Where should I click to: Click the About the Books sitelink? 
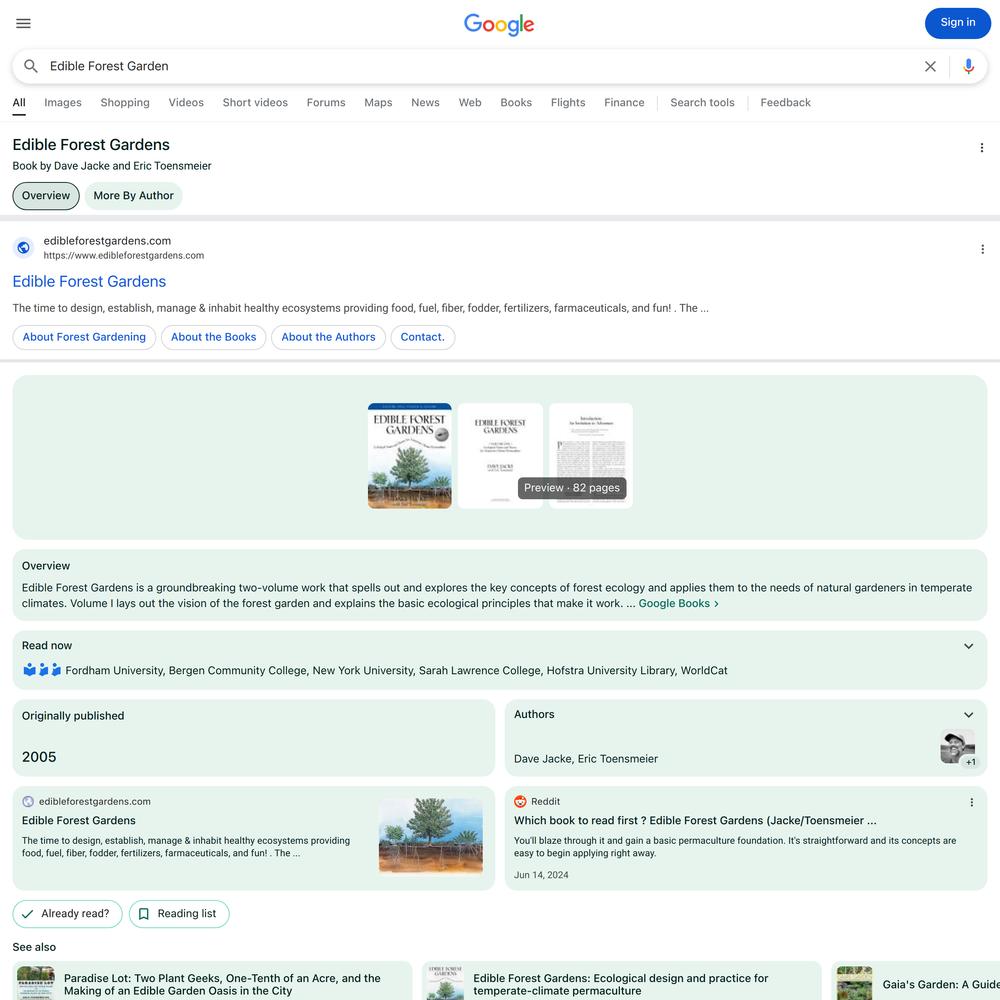tap(214, 337)
